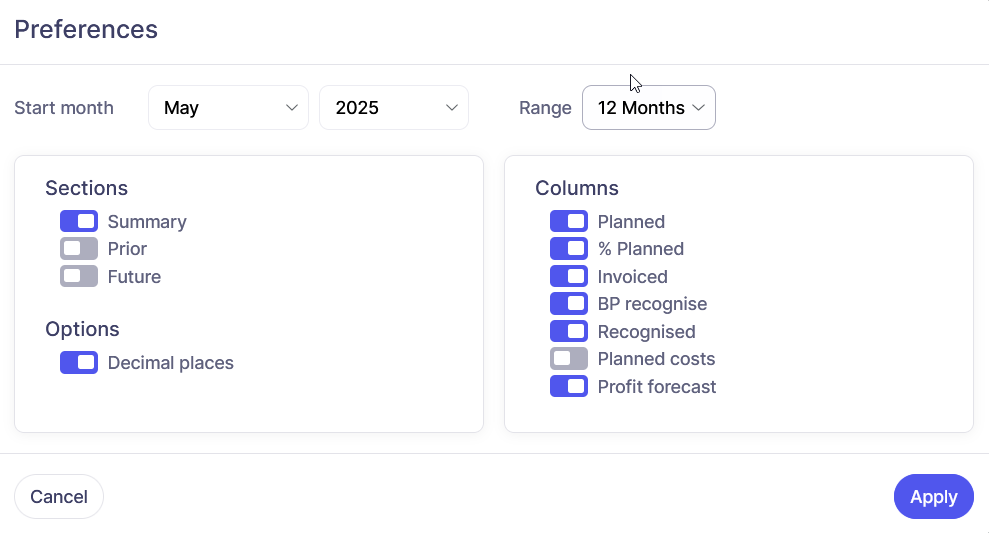Click the Decimal places label

[170, 363]
